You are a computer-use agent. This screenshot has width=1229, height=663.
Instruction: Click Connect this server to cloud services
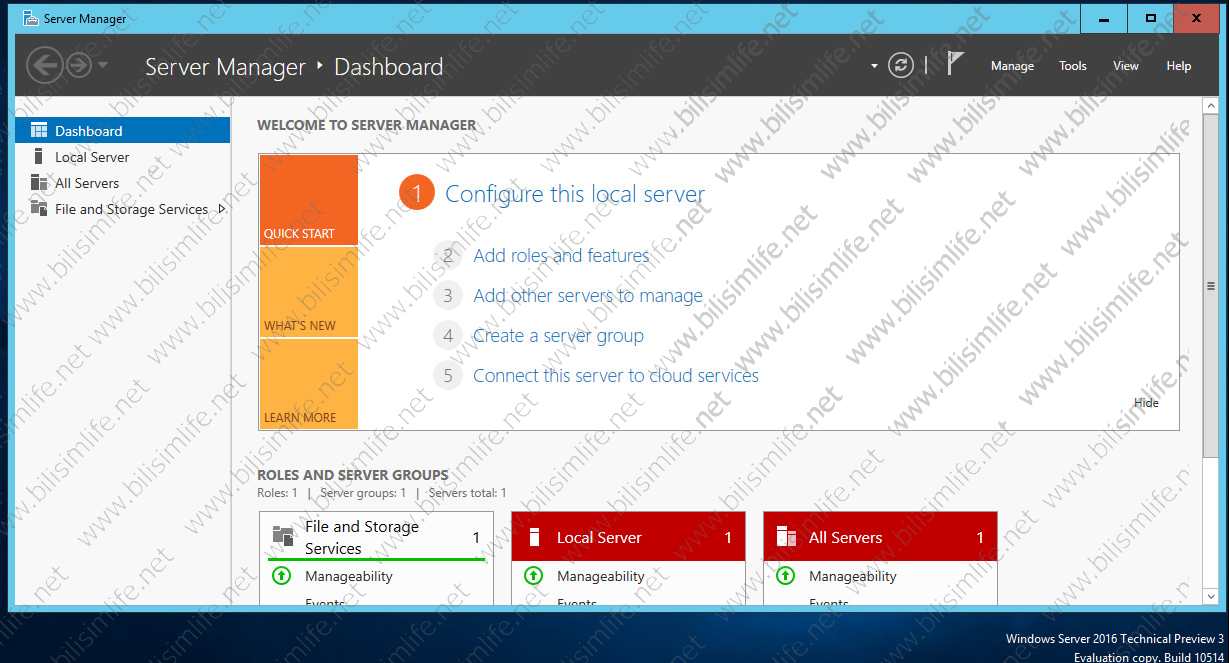(616, 375)
